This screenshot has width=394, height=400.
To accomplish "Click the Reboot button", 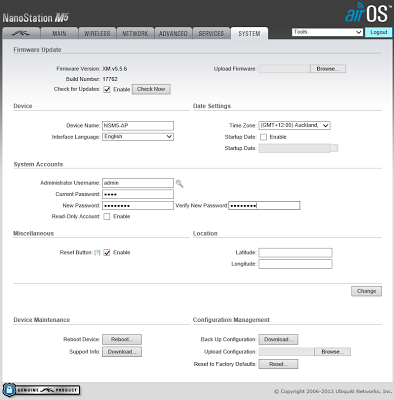I will pos(122,339).
